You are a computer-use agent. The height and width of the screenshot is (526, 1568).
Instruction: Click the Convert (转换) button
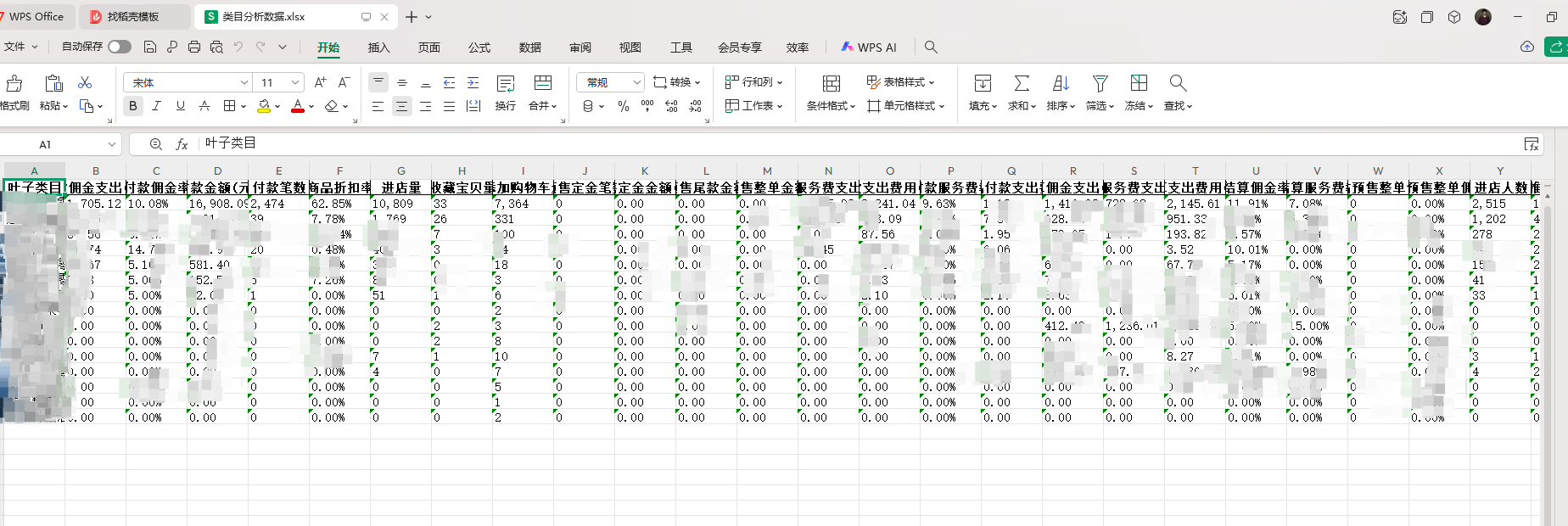[x=677, y=82]
